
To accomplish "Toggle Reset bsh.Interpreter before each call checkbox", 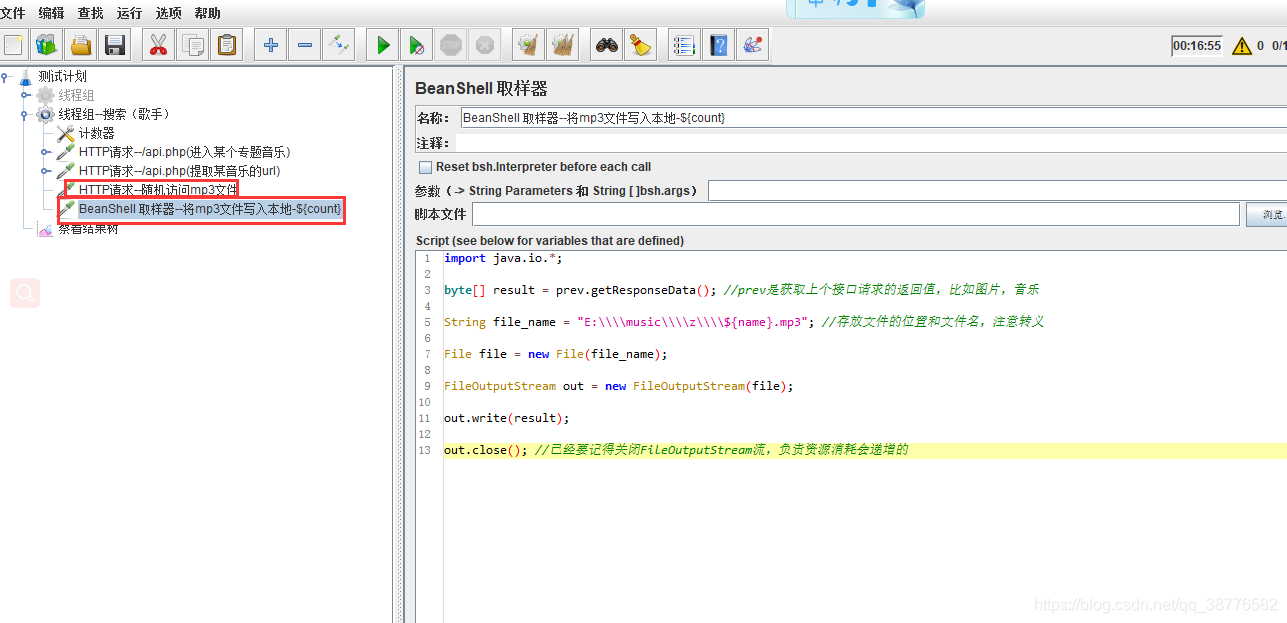I will pyautogui.click(x=426, y=167).
